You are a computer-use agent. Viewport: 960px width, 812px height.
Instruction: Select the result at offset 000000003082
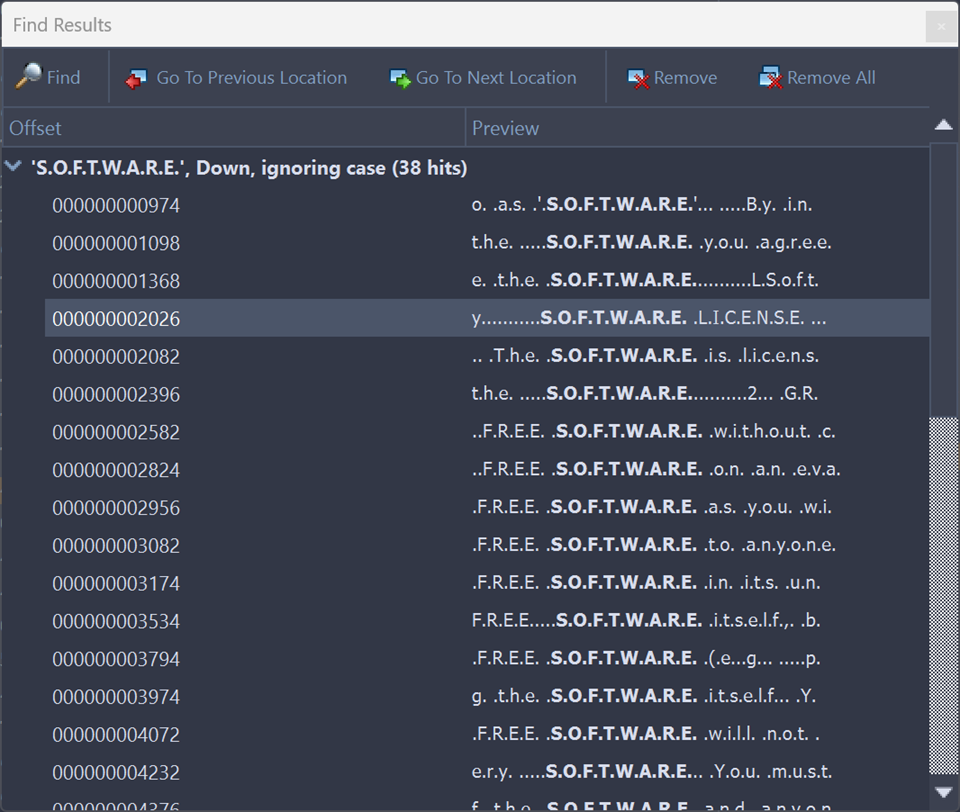tap(116, 545)
